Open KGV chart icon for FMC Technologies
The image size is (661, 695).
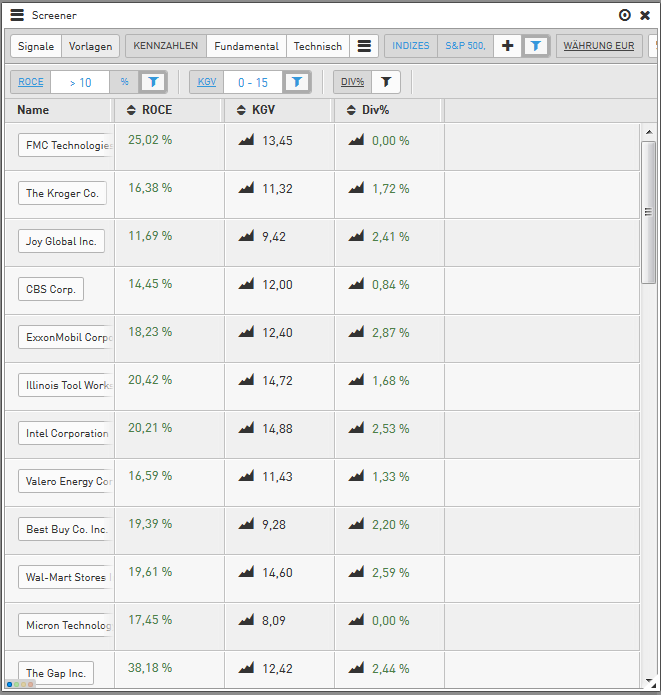(246, 140)
